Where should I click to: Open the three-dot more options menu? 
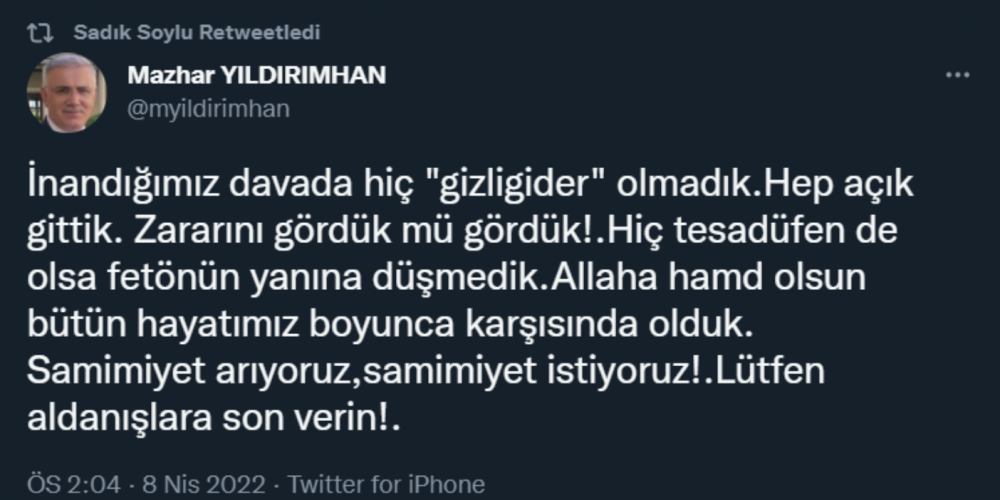[x=957, y=76]
